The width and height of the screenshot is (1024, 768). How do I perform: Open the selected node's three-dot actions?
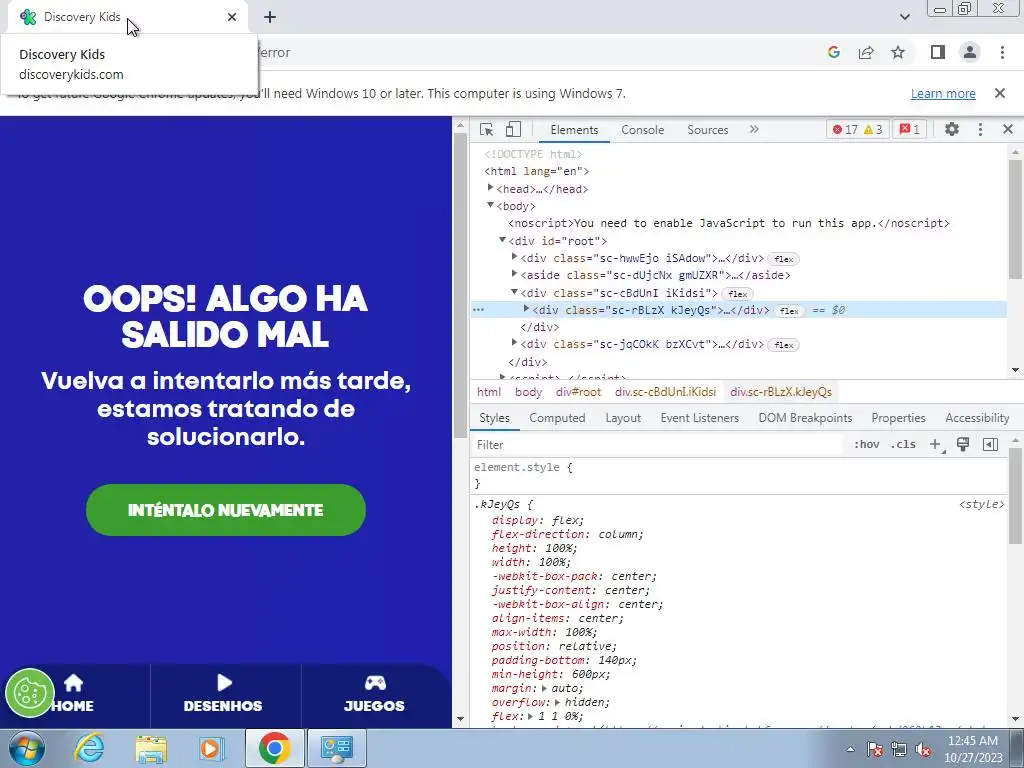point(478,310)
